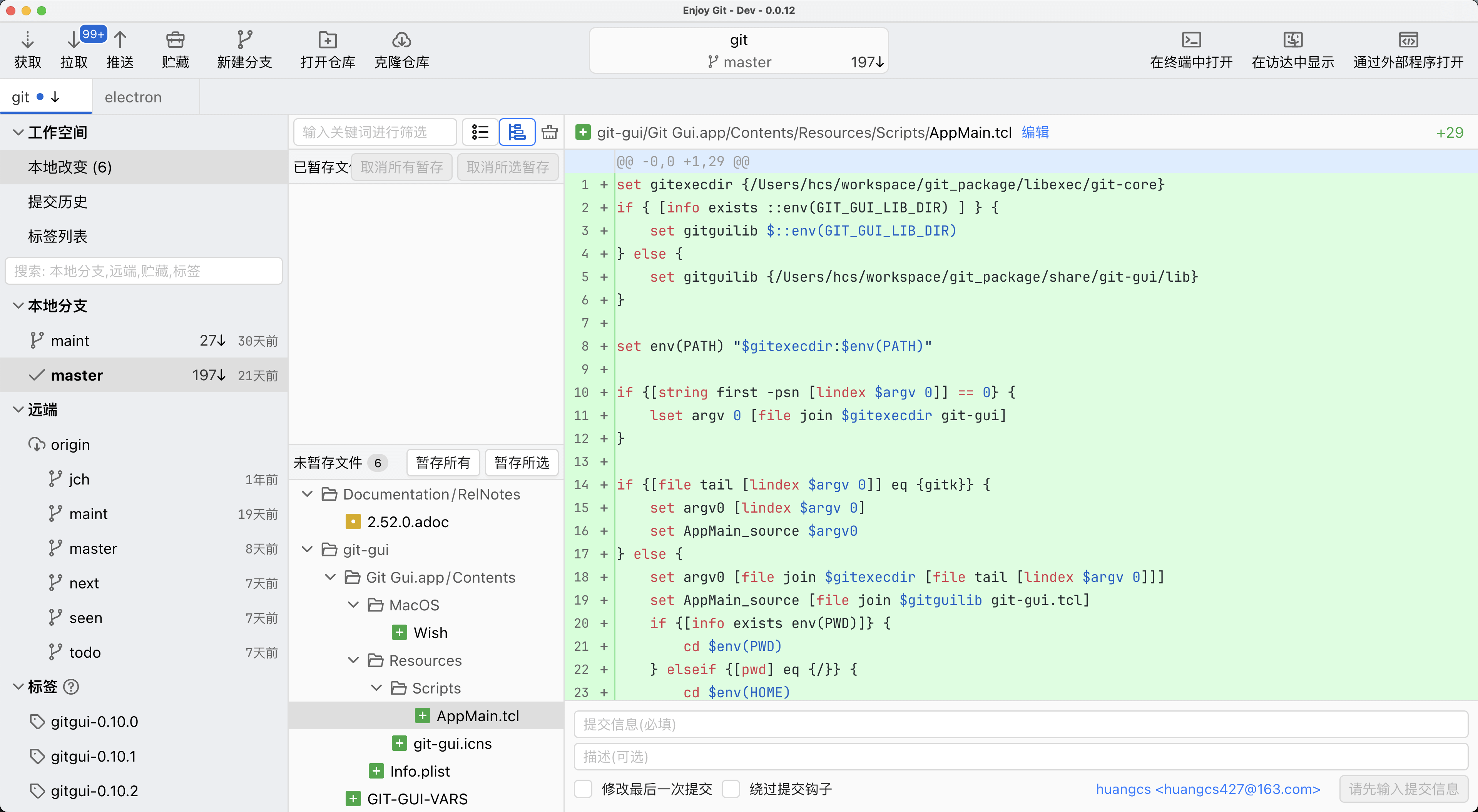Enable 修改最后一次提交 checkbox
Screen dimensions: 1478x812
(x=583, y=789)
